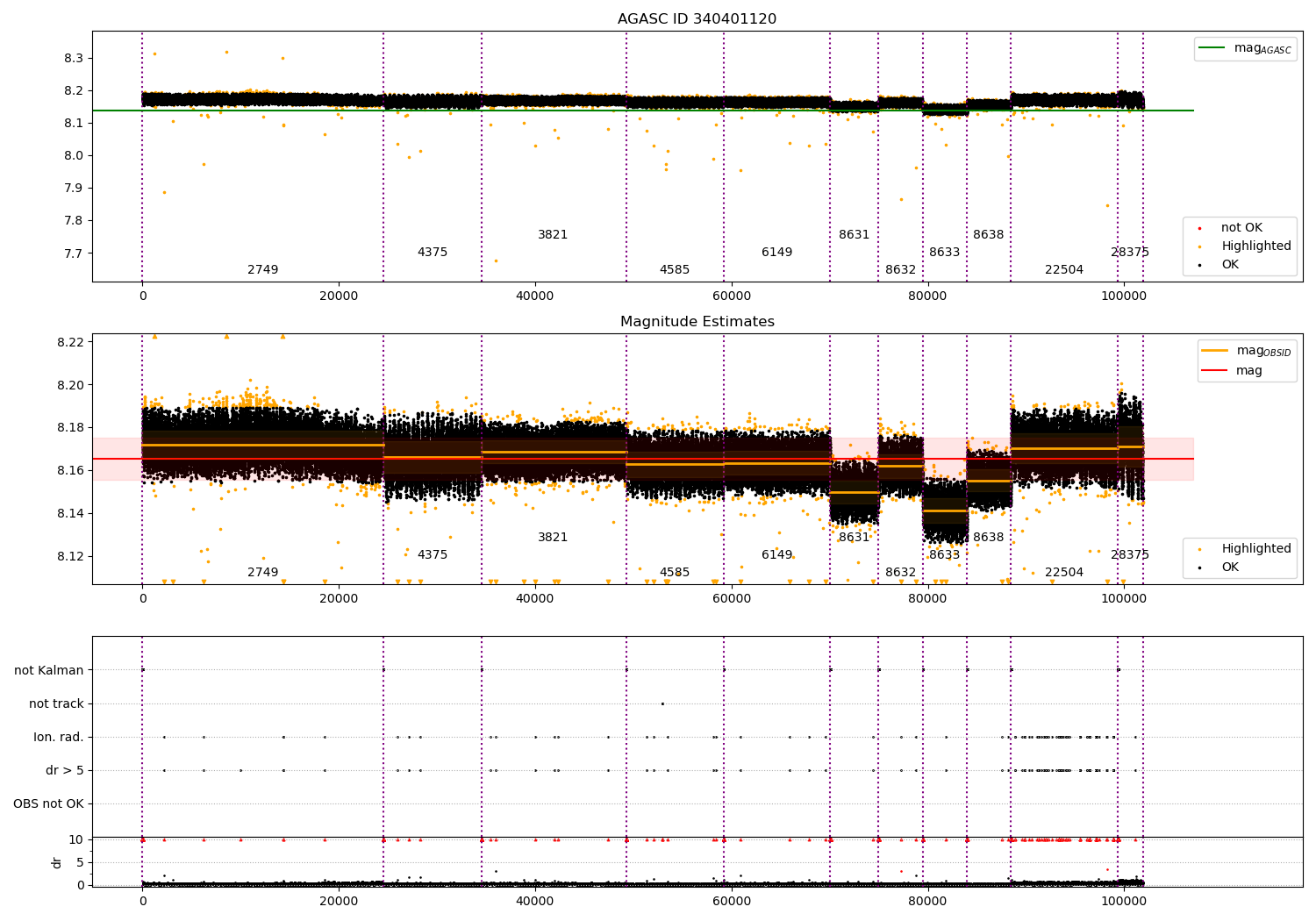Click obsid label 22504 in Magnitude Estimates panel
The width and height of the screenshot is (1316, 921).
point(1064,573)
